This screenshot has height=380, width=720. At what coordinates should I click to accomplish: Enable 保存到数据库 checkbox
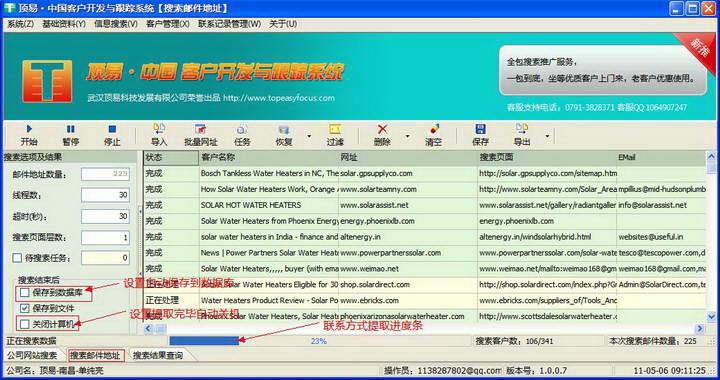[25, 292]
